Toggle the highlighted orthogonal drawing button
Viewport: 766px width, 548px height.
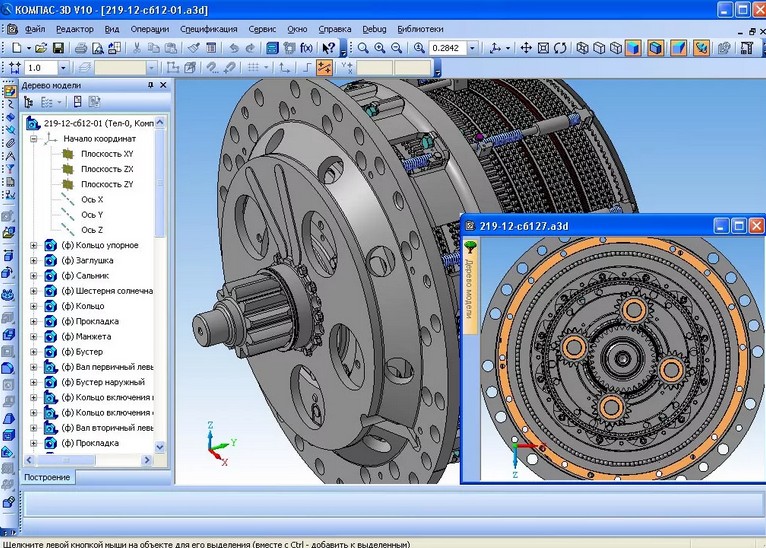click(325, 68)
